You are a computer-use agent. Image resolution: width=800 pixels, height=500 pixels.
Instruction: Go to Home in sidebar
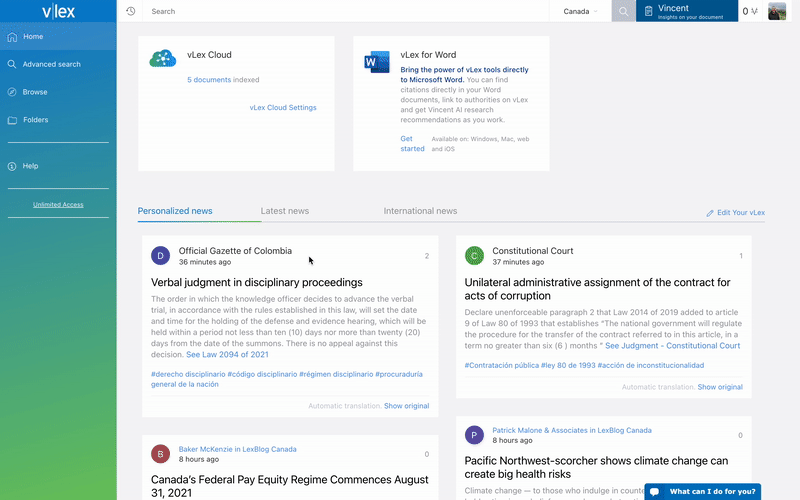[x=58, y=37]
